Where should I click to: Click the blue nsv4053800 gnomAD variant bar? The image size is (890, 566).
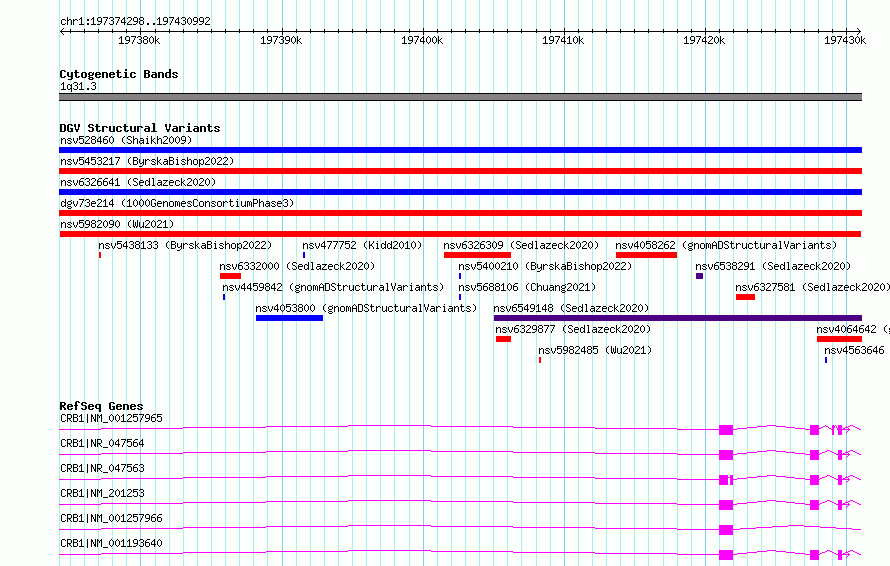289,318
